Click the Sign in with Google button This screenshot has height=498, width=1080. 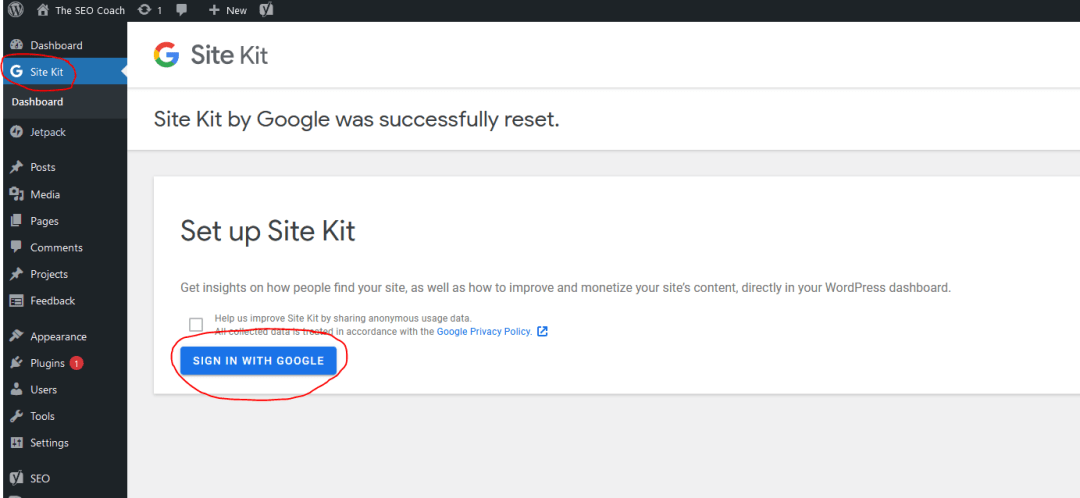click(258, 361)
